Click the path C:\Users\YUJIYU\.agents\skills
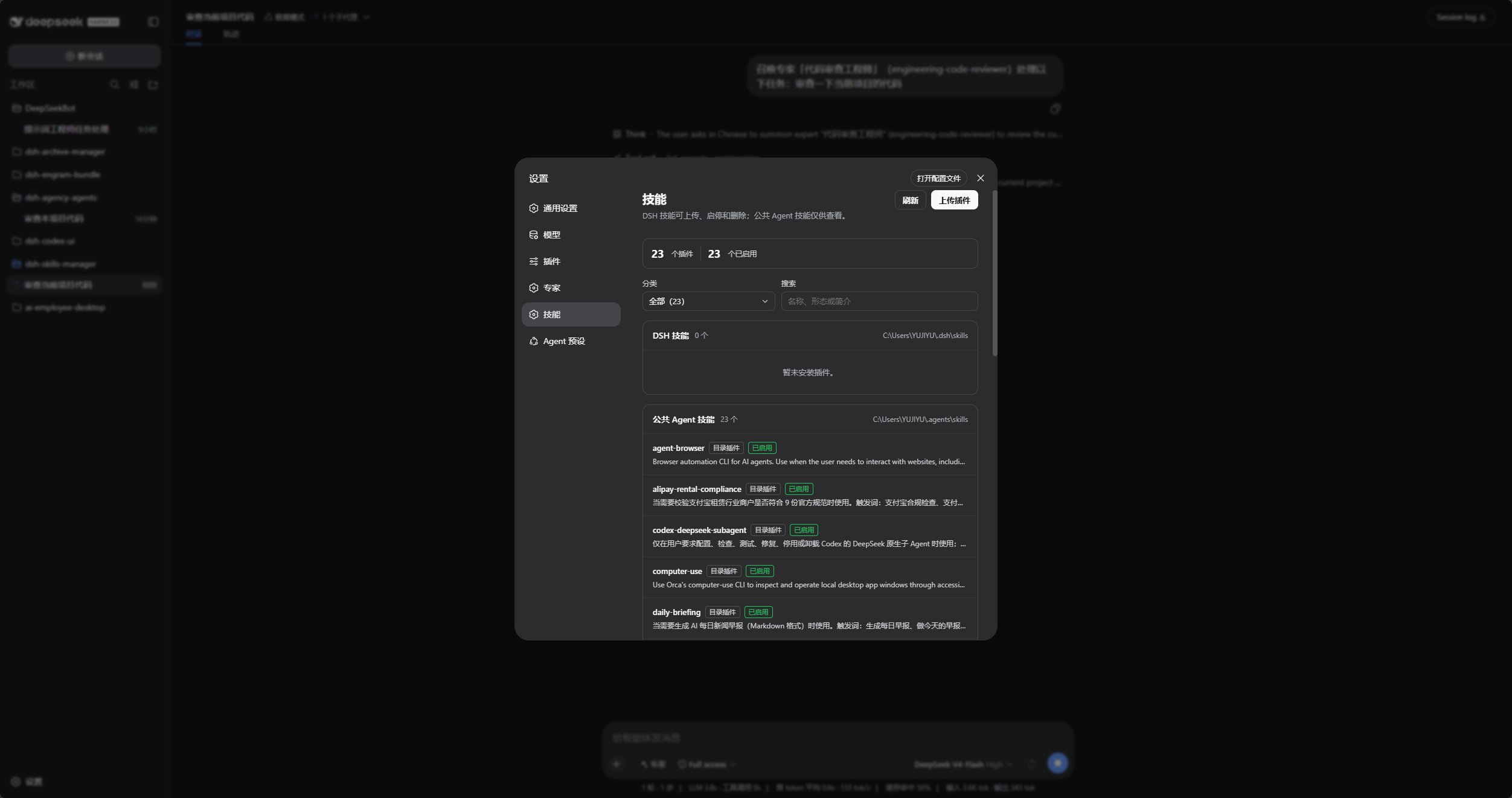 coord(920,420)
